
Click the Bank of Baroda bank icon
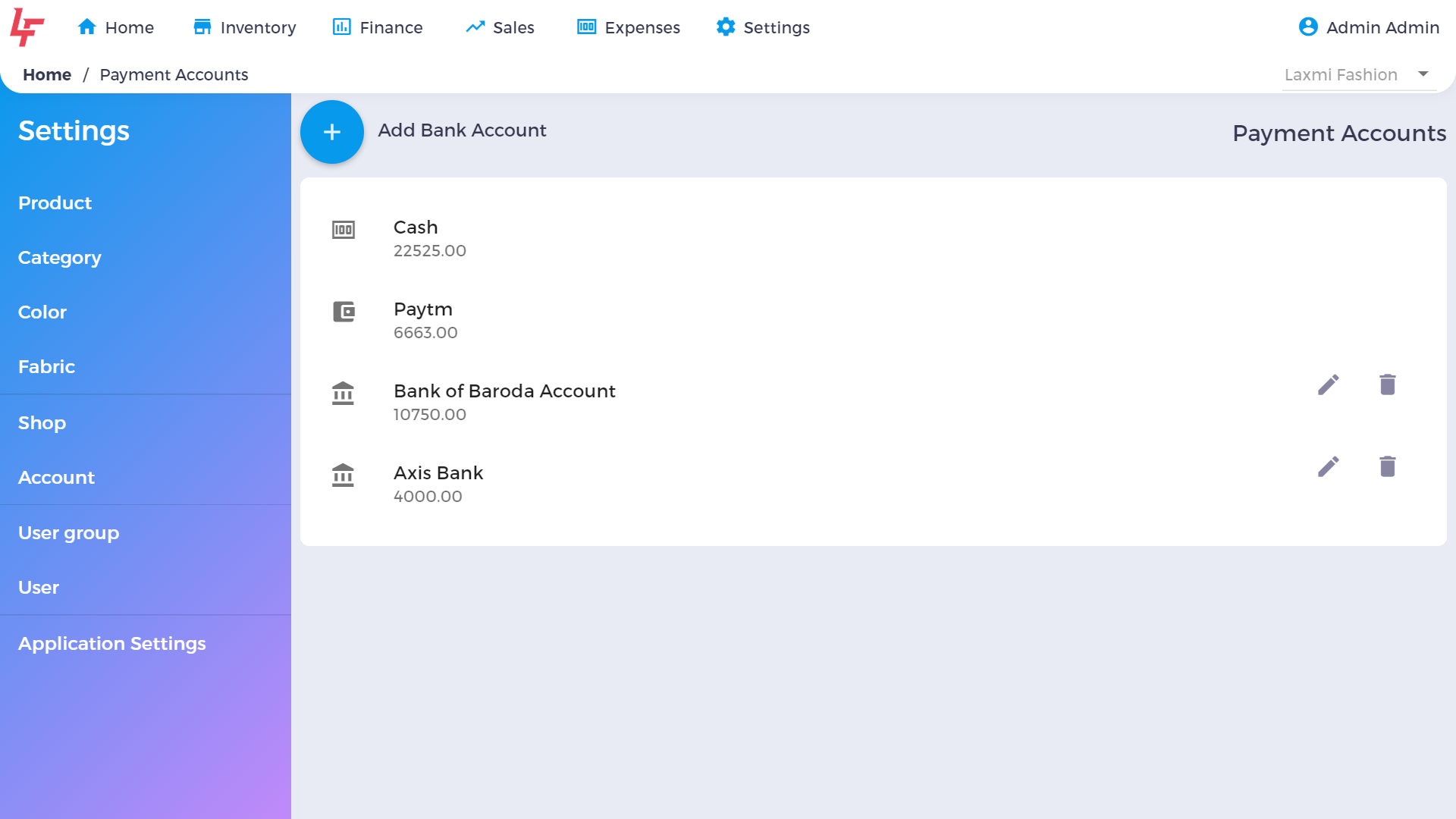coord(344,392)
